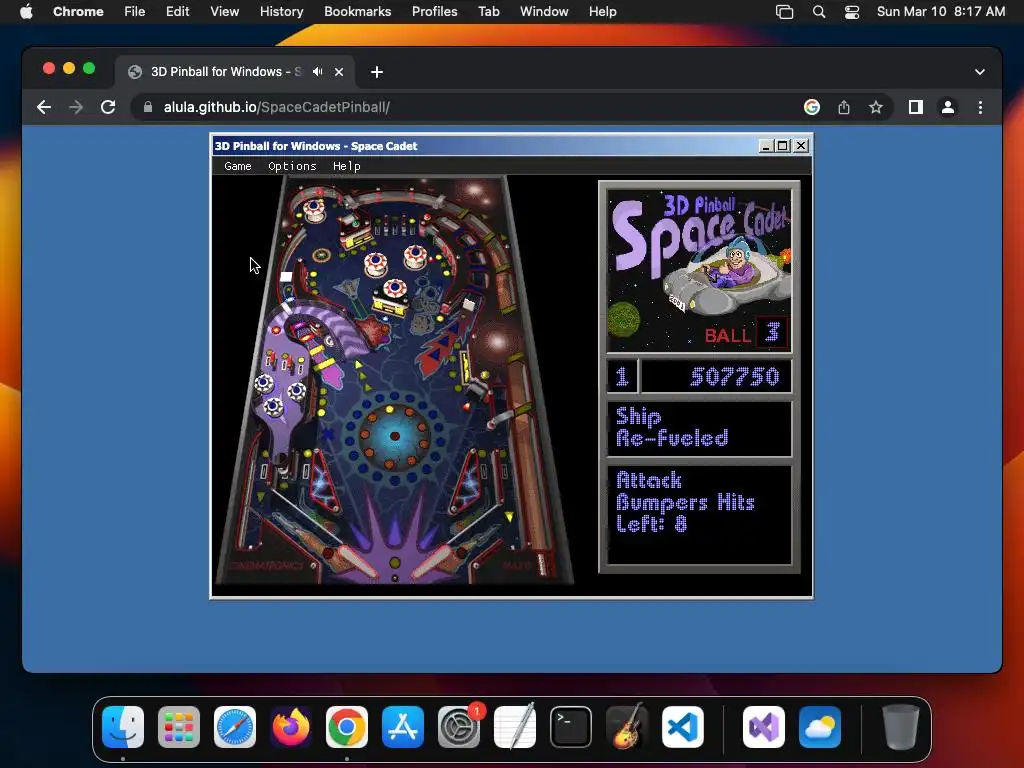The image size is (1024, 768).
Task: Click the Chrome back arrow
Action: click(x=44, y=107)
